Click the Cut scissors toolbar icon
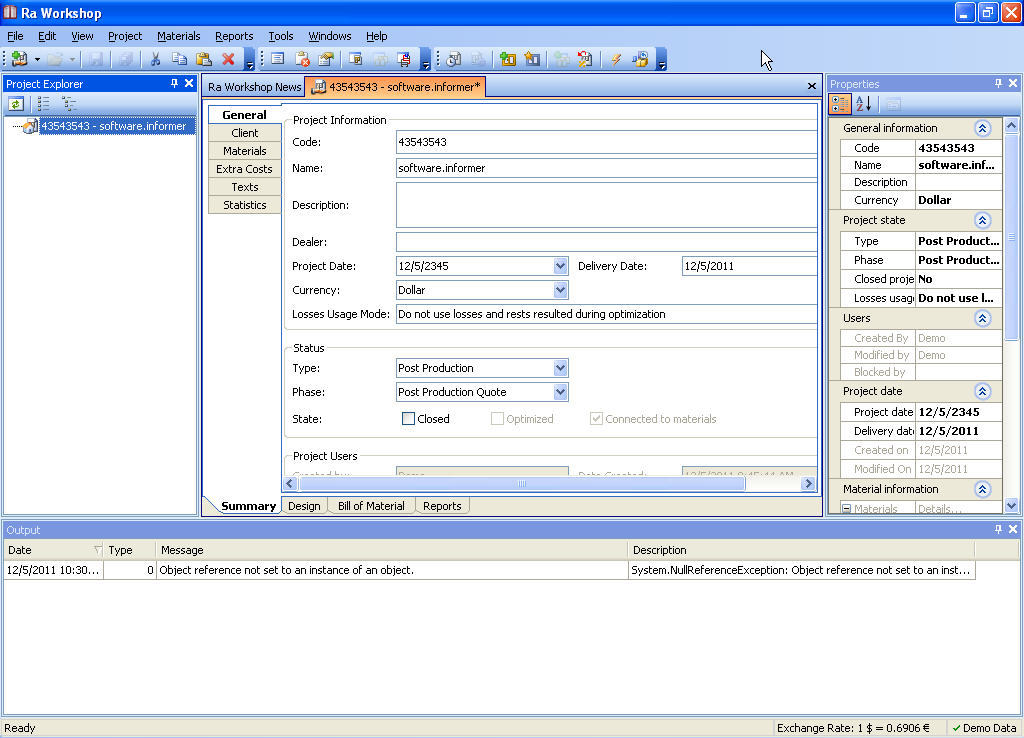Screen dimensions: 1024x738 coord(155,59)
